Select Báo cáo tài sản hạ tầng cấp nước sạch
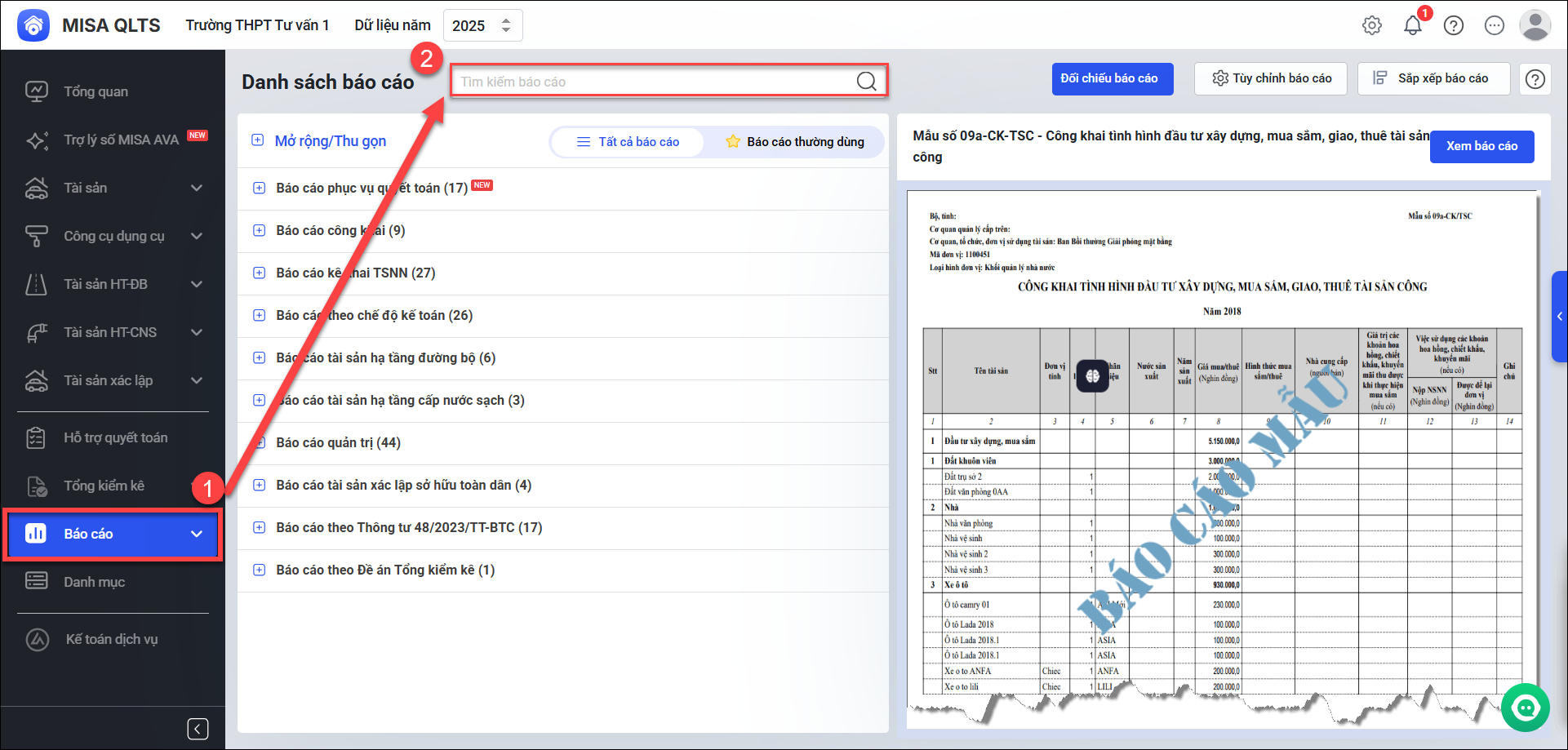Viewport: 1568px width, 750px height. (563, 401)
